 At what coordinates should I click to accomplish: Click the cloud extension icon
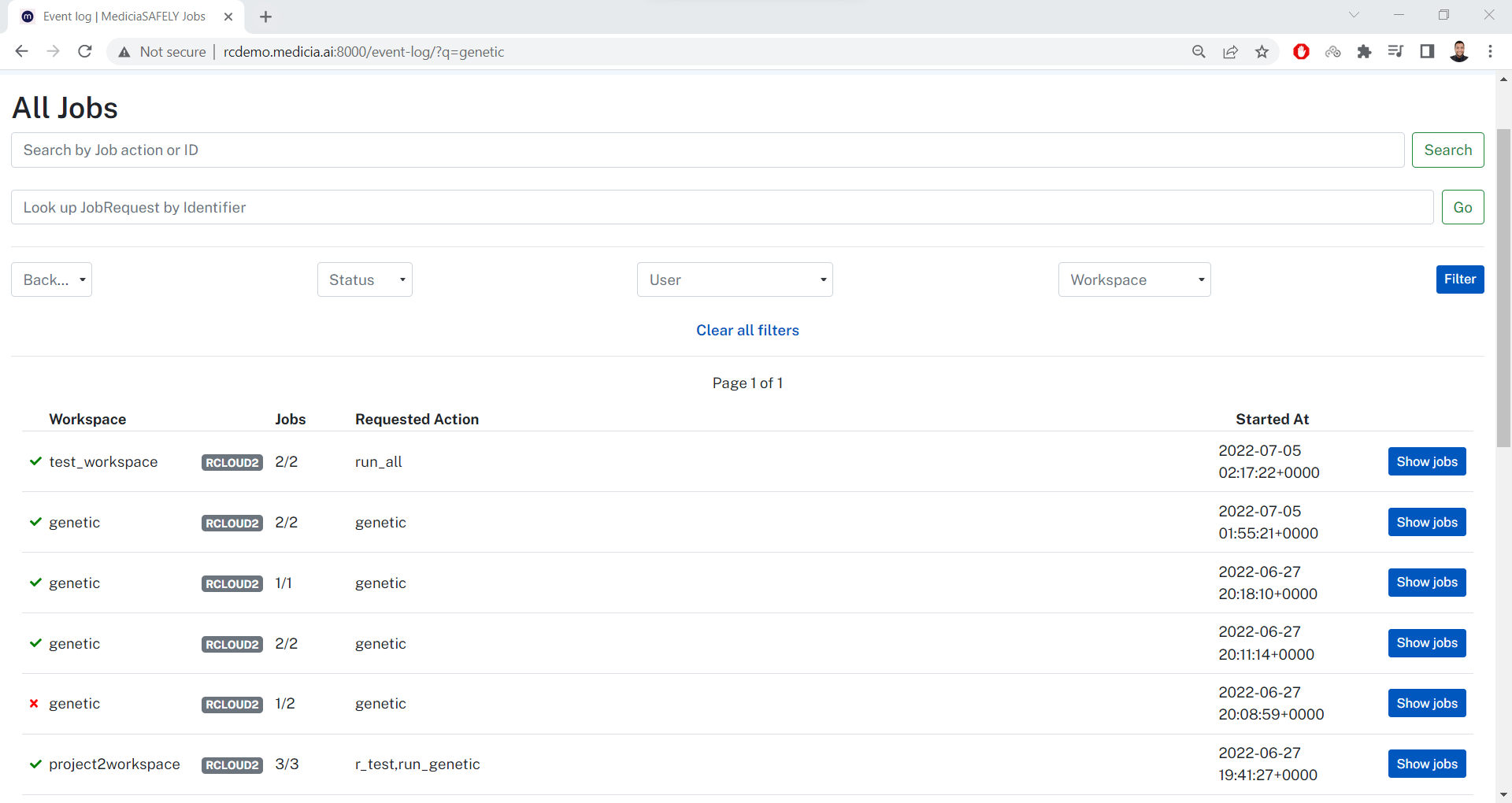coord(1332,52)
